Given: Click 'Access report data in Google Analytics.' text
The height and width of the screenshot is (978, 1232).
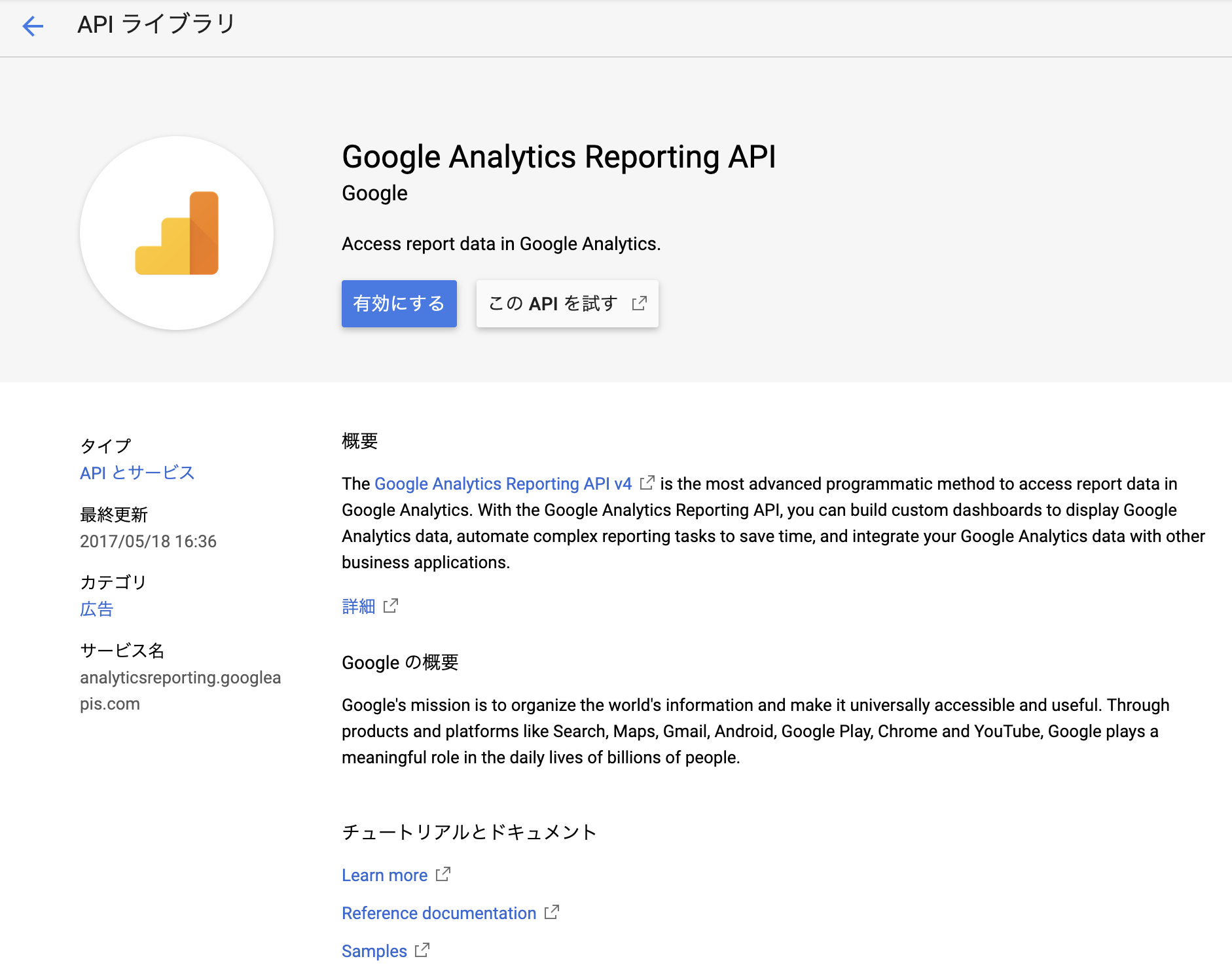Looking at the screenshot, I should click(501, 244).
